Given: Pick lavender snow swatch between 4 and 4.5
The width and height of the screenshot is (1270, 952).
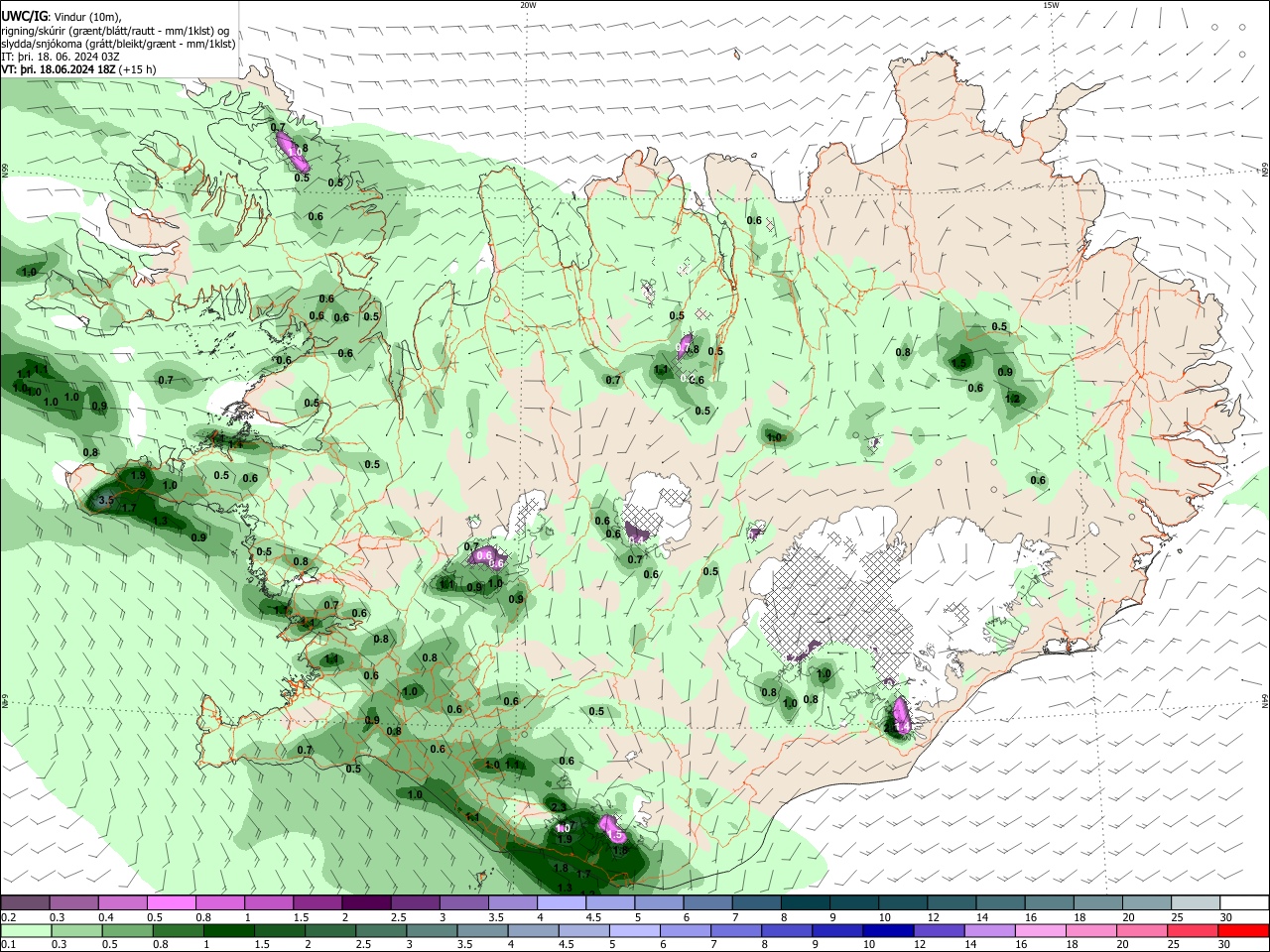Looking at the screenshot, I should [560, 903].
